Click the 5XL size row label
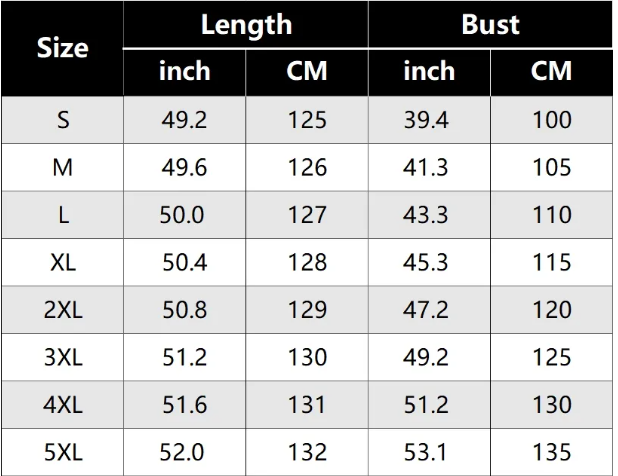This screenshot has height=476, width=618. coord(63,452)
